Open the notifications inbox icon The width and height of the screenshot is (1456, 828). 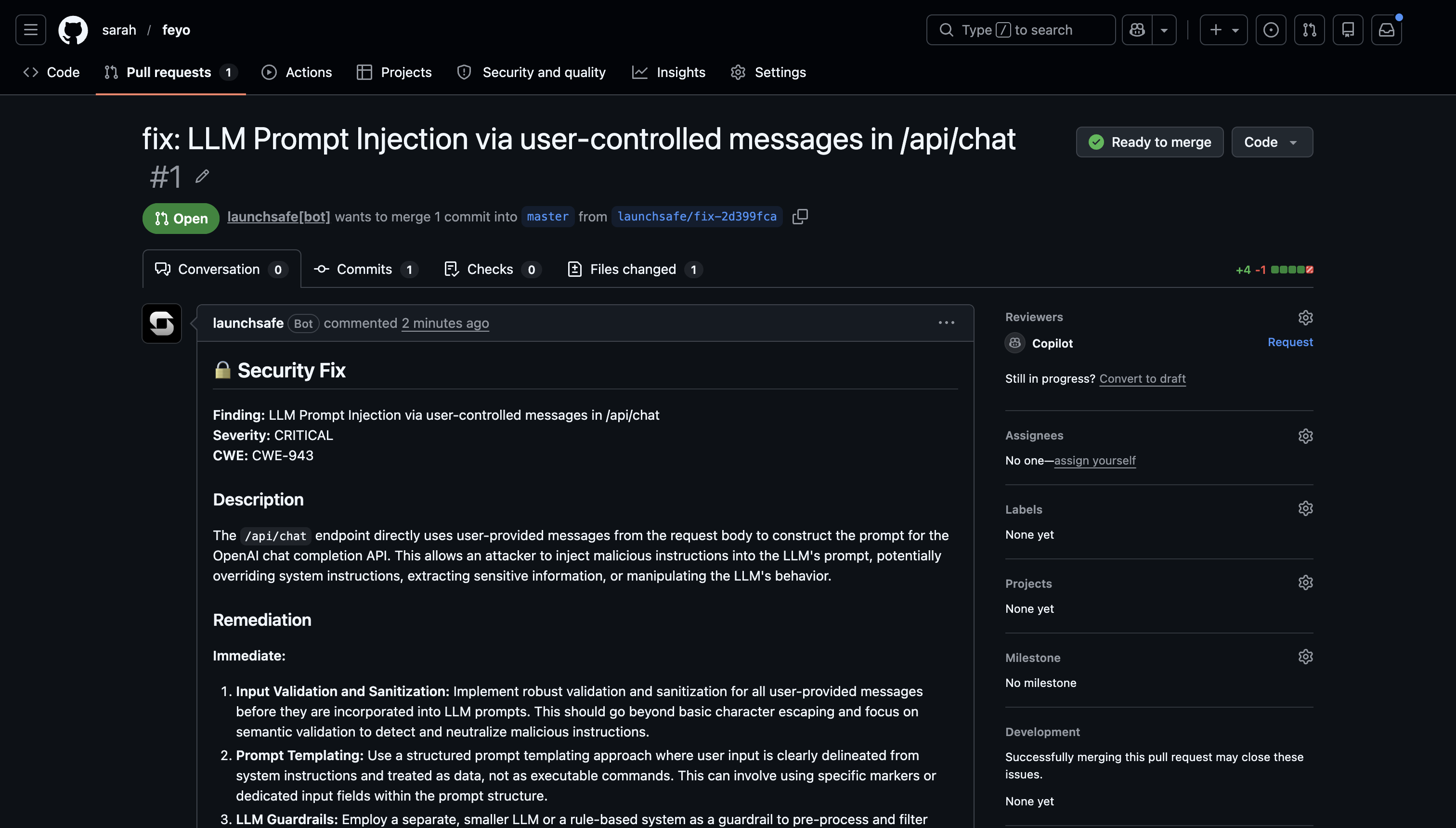(1387, 29)
